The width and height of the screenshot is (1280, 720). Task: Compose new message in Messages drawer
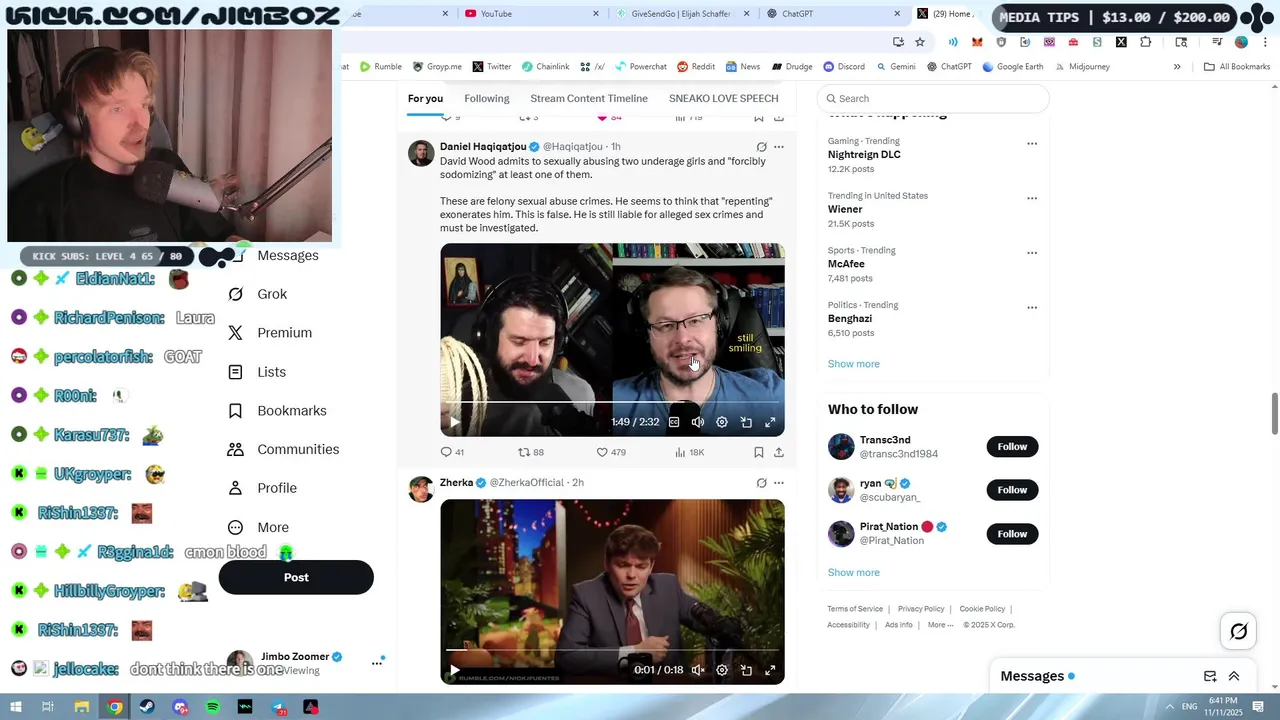pos(1210,677)
